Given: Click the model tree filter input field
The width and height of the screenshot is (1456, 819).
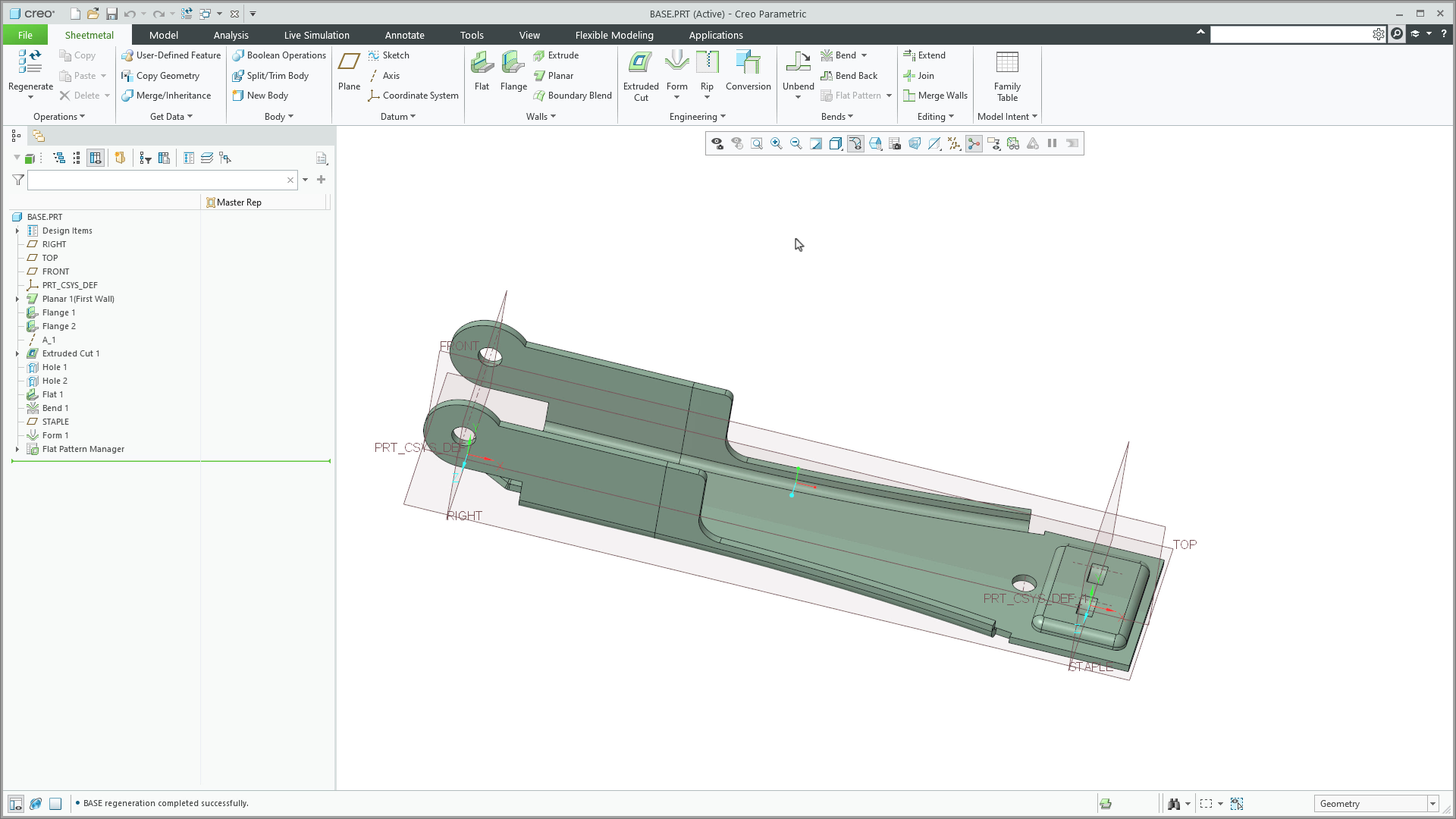Looking at the screenshot, I should click(x=162, y=180).
